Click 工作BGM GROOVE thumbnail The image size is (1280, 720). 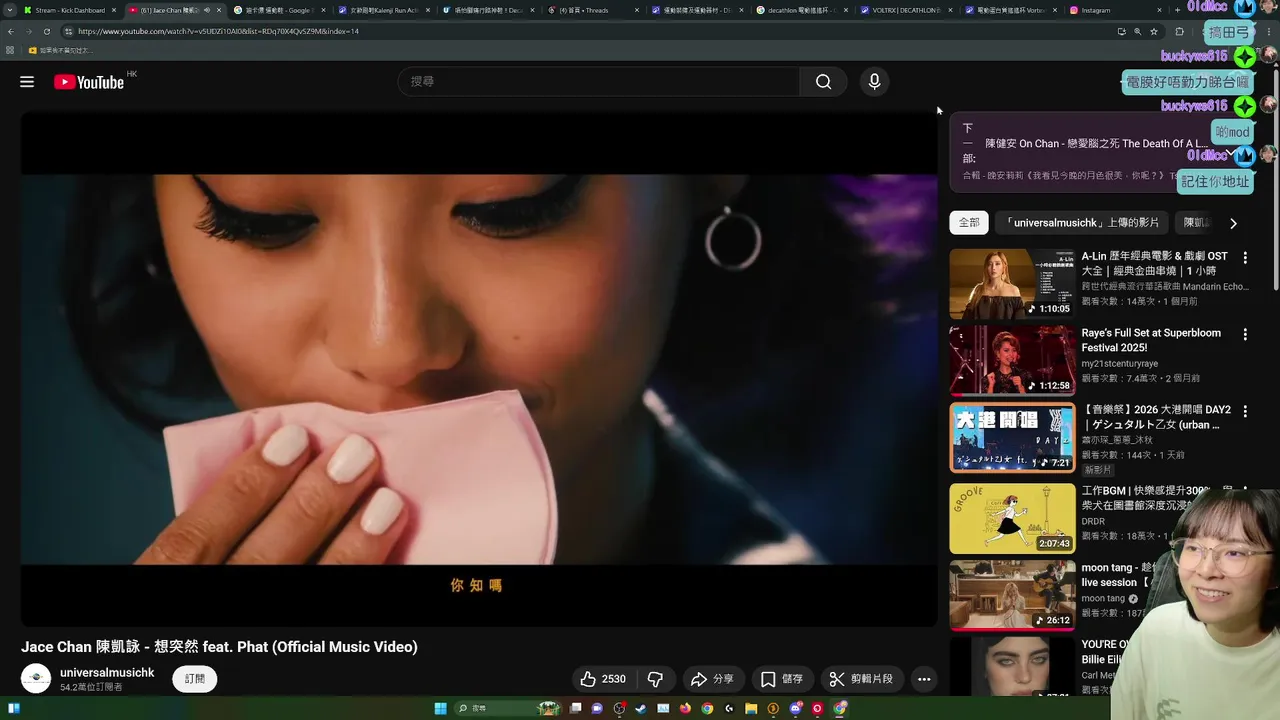pyautogui.click(x=1012, y=519)
